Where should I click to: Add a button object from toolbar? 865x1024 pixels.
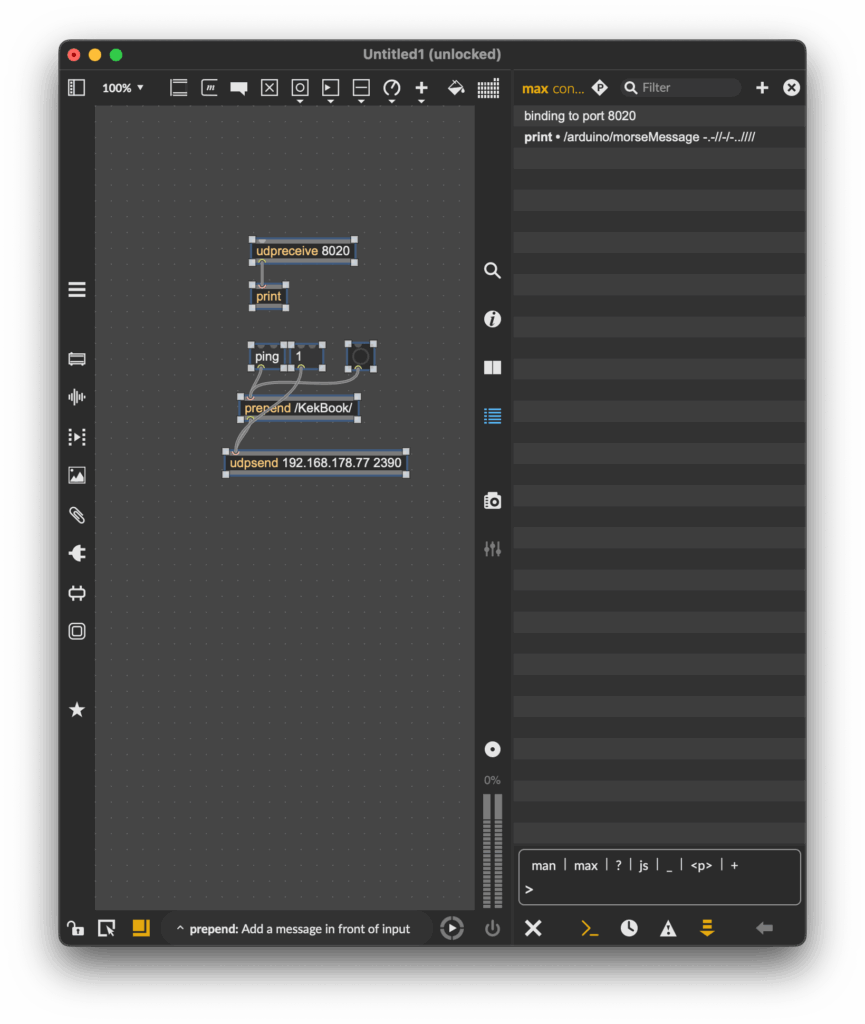click(x=300, y=88)
